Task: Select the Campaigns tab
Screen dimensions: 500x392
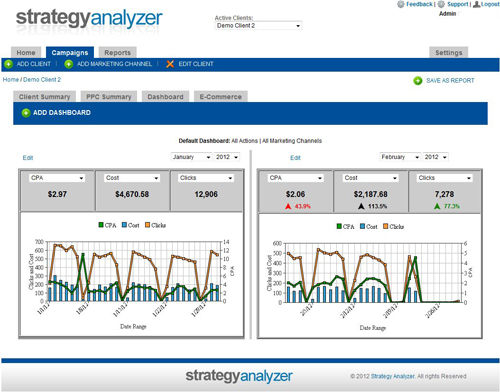Action: [x=70, y=53]
